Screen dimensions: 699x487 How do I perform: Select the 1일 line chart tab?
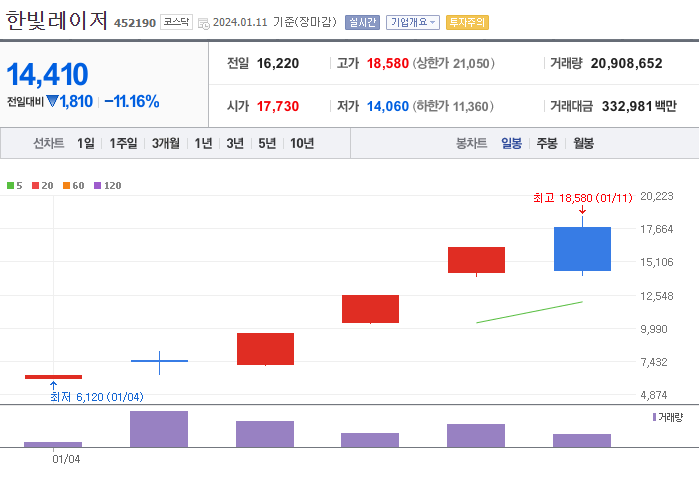click(x=86, y=143)
